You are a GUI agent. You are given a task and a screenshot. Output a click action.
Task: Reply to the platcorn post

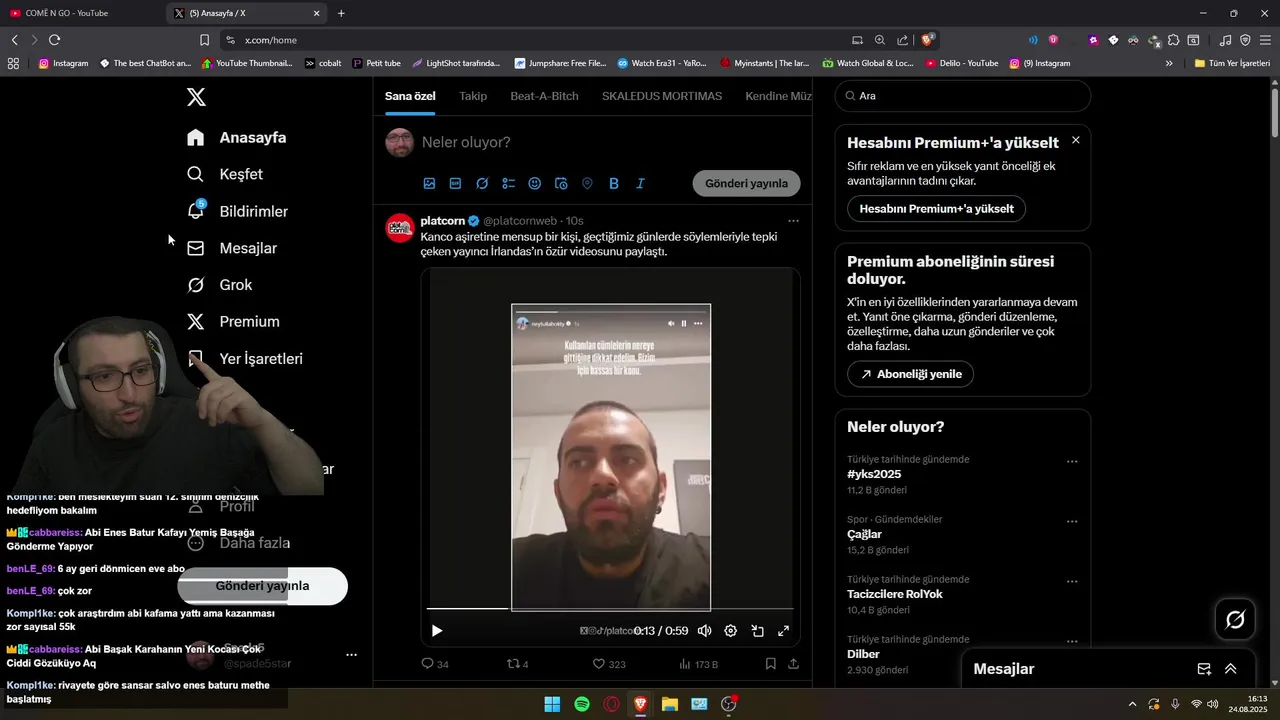click(435, 664)
